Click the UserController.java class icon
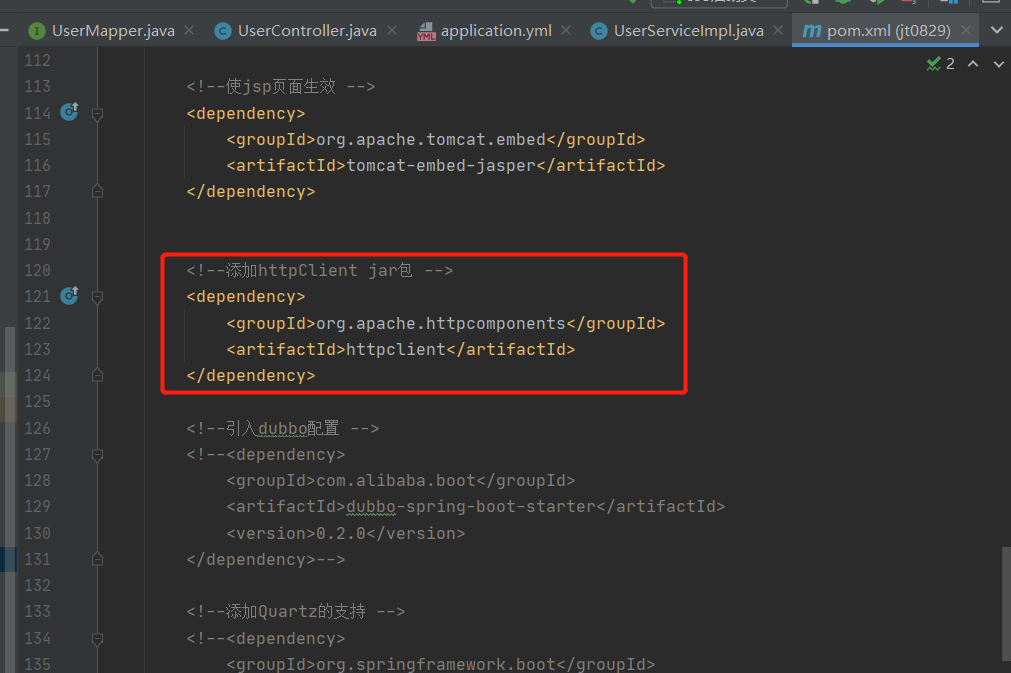1011x673 pixels. [x=223, y=30]
